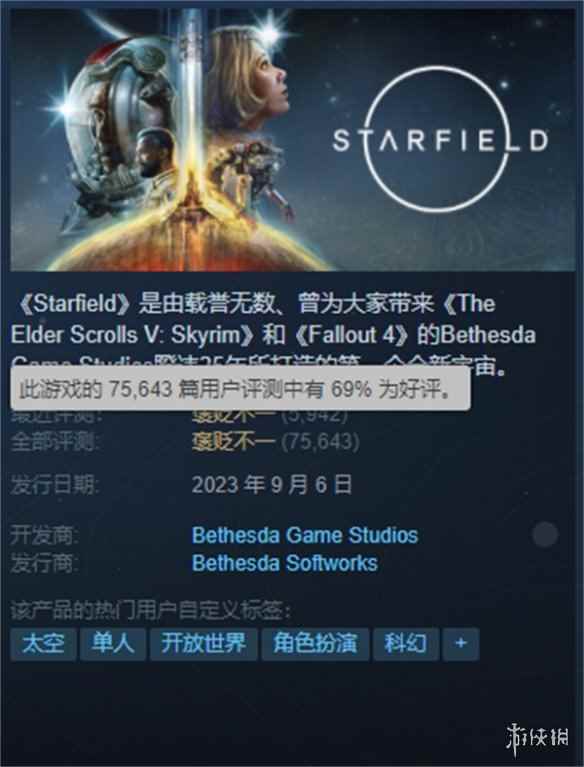This screenshot has height=767, width=584.
Task: Select the 太空 tag
Action: tap(44, 644)
